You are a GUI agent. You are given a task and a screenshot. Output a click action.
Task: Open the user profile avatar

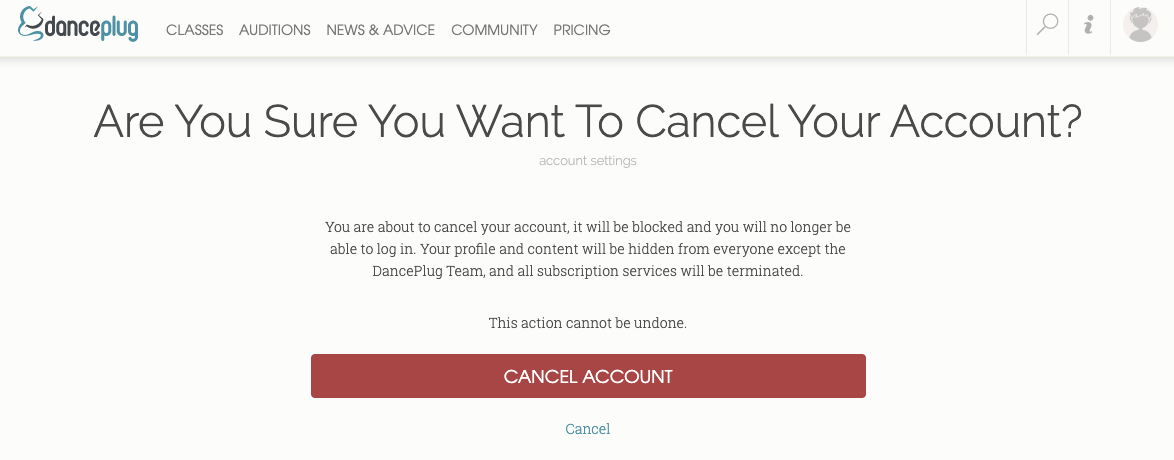coord(1140,25)
